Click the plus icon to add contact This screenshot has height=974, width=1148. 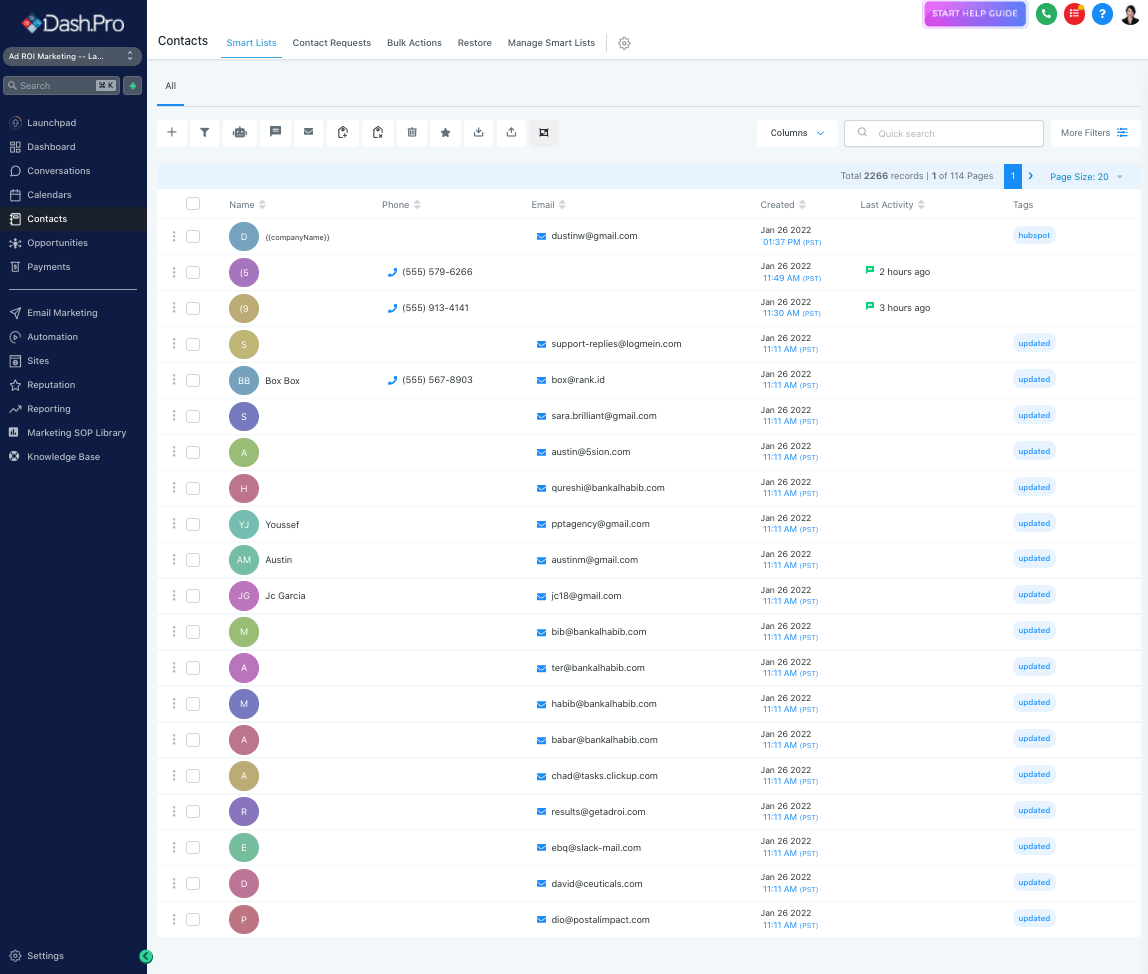point(171,133)
